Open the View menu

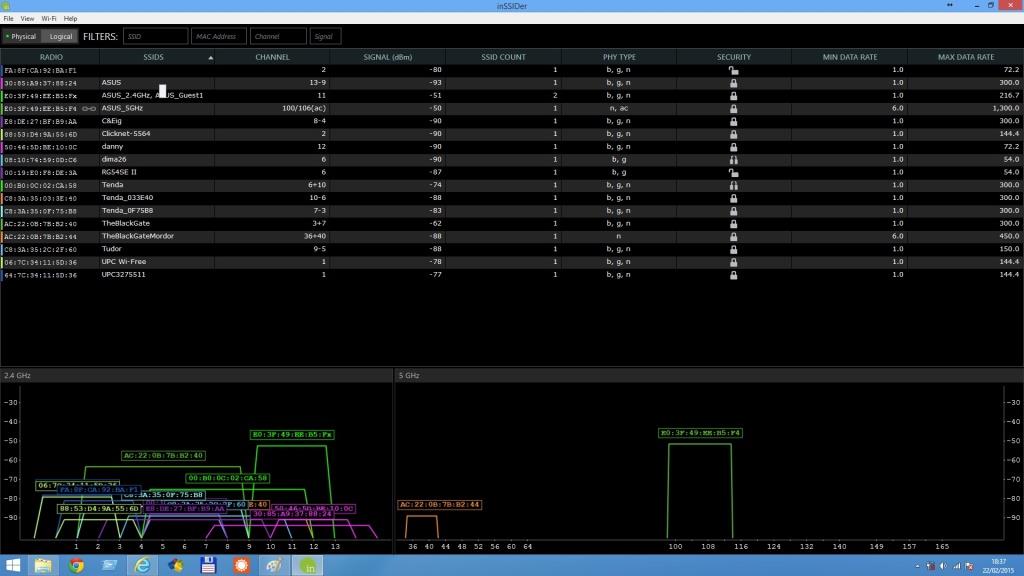[x=27, y=19]
